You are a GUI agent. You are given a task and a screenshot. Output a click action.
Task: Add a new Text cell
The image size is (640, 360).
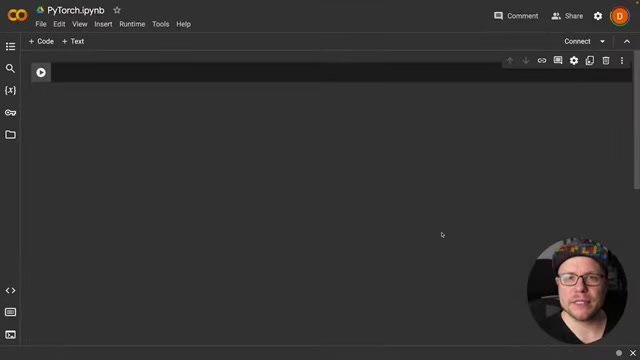(73, 41)
